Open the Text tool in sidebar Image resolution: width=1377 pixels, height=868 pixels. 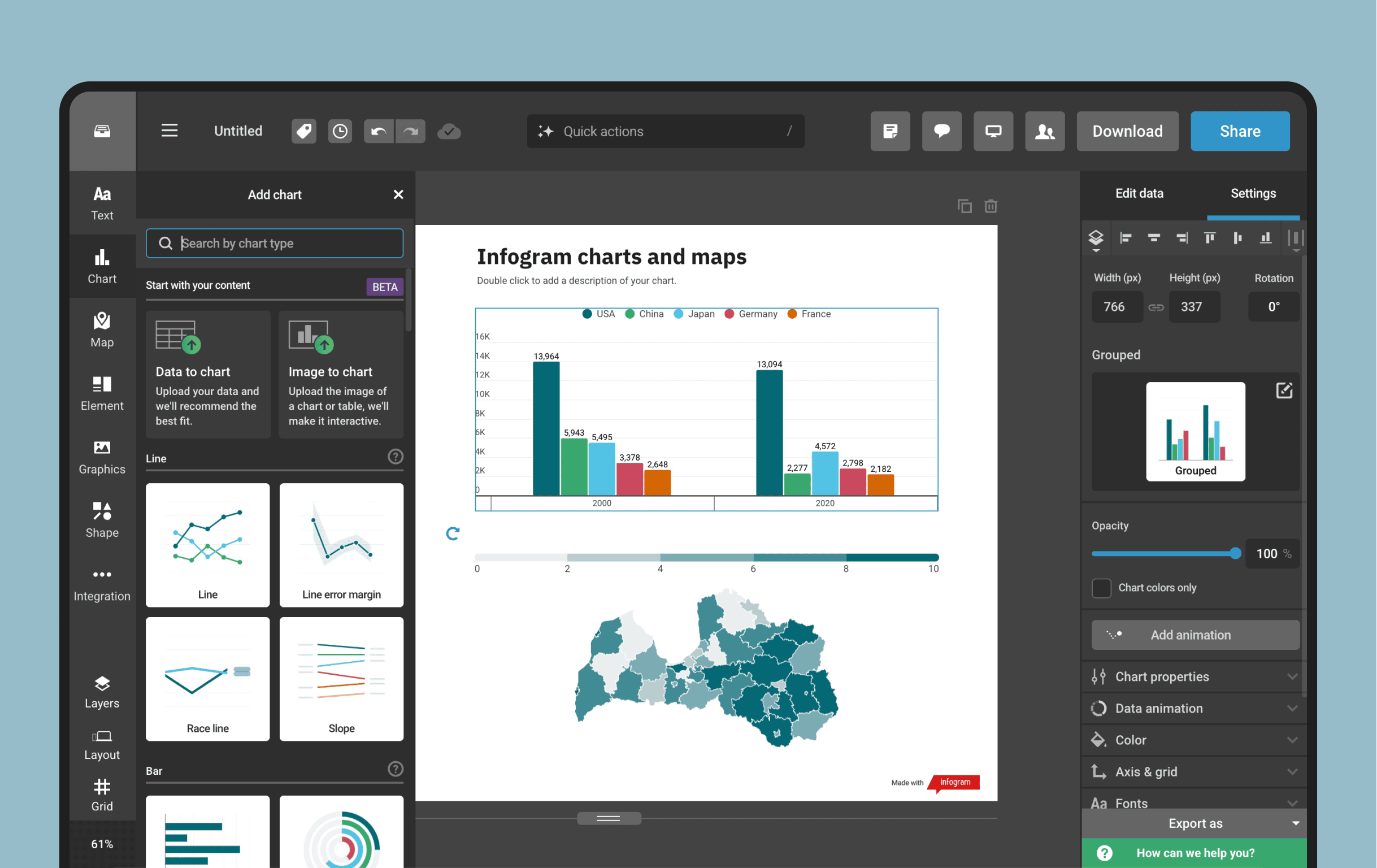[x=102, y=203]
